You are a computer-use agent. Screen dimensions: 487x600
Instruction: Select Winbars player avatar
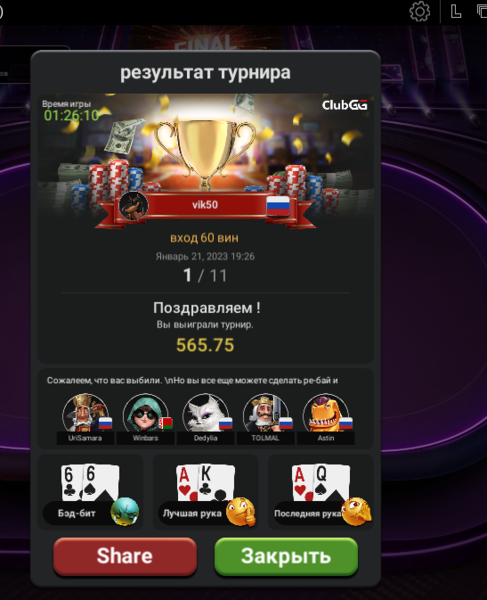[145, 415]
